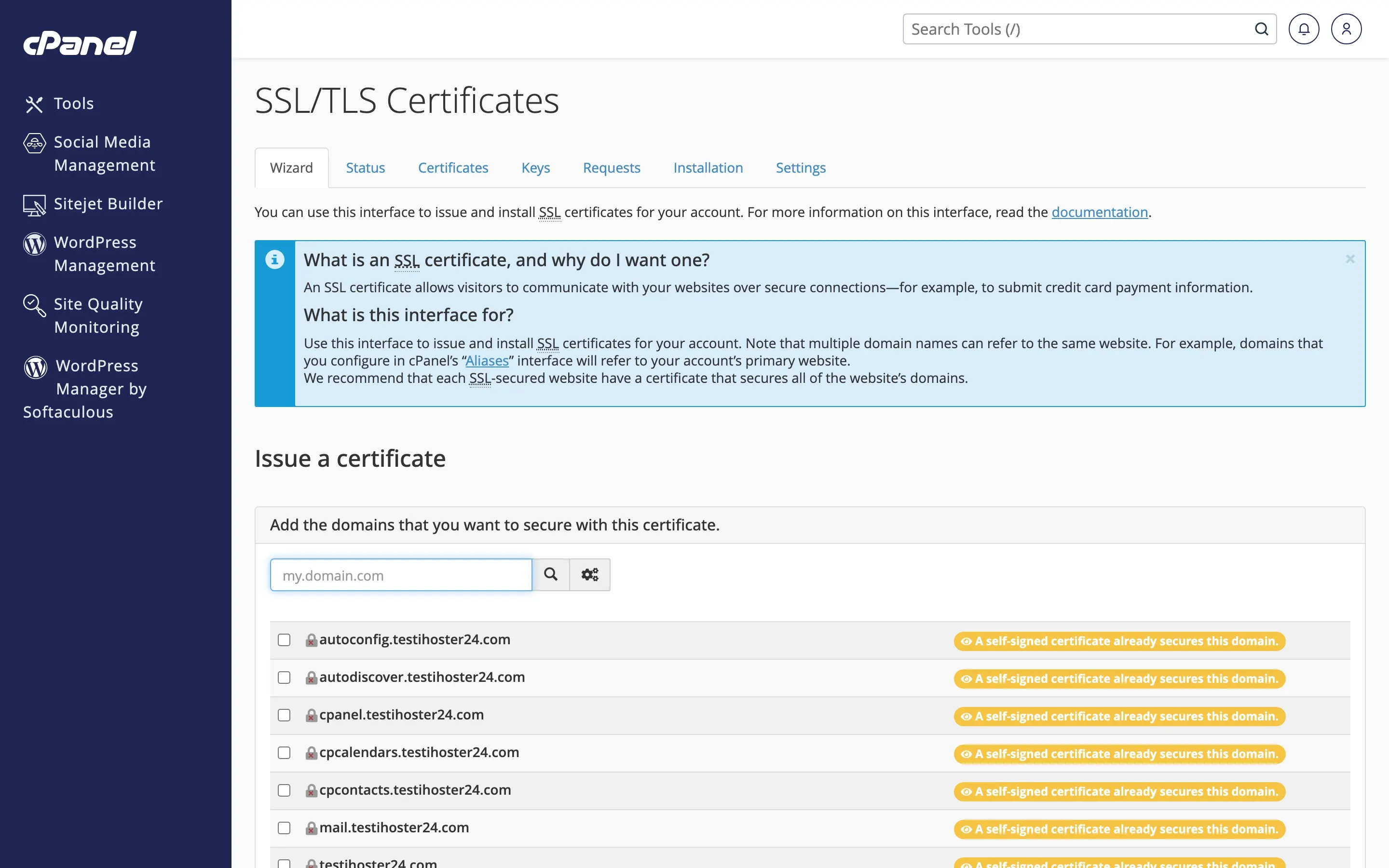Click lock icon beside cpanel.testihoster24.com

coord(311,715)
